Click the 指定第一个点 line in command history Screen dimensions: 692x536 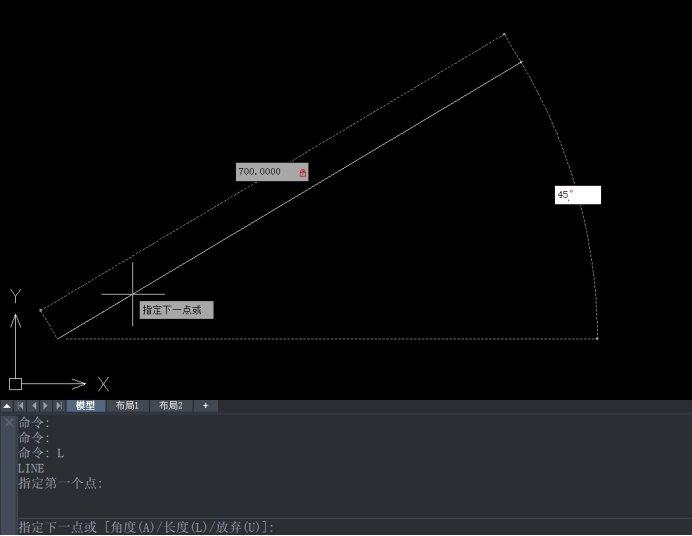[60, 484]
